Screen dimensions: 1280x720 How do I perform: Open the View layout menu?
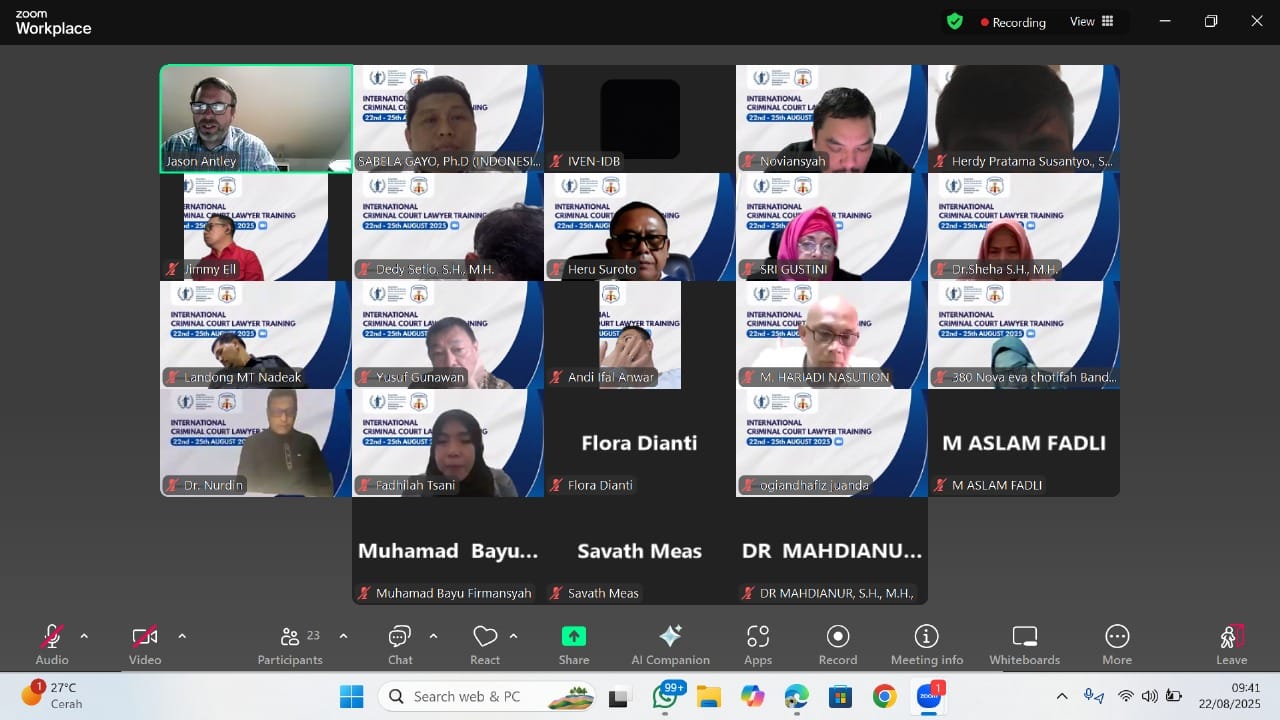(x=1091, y=21)
